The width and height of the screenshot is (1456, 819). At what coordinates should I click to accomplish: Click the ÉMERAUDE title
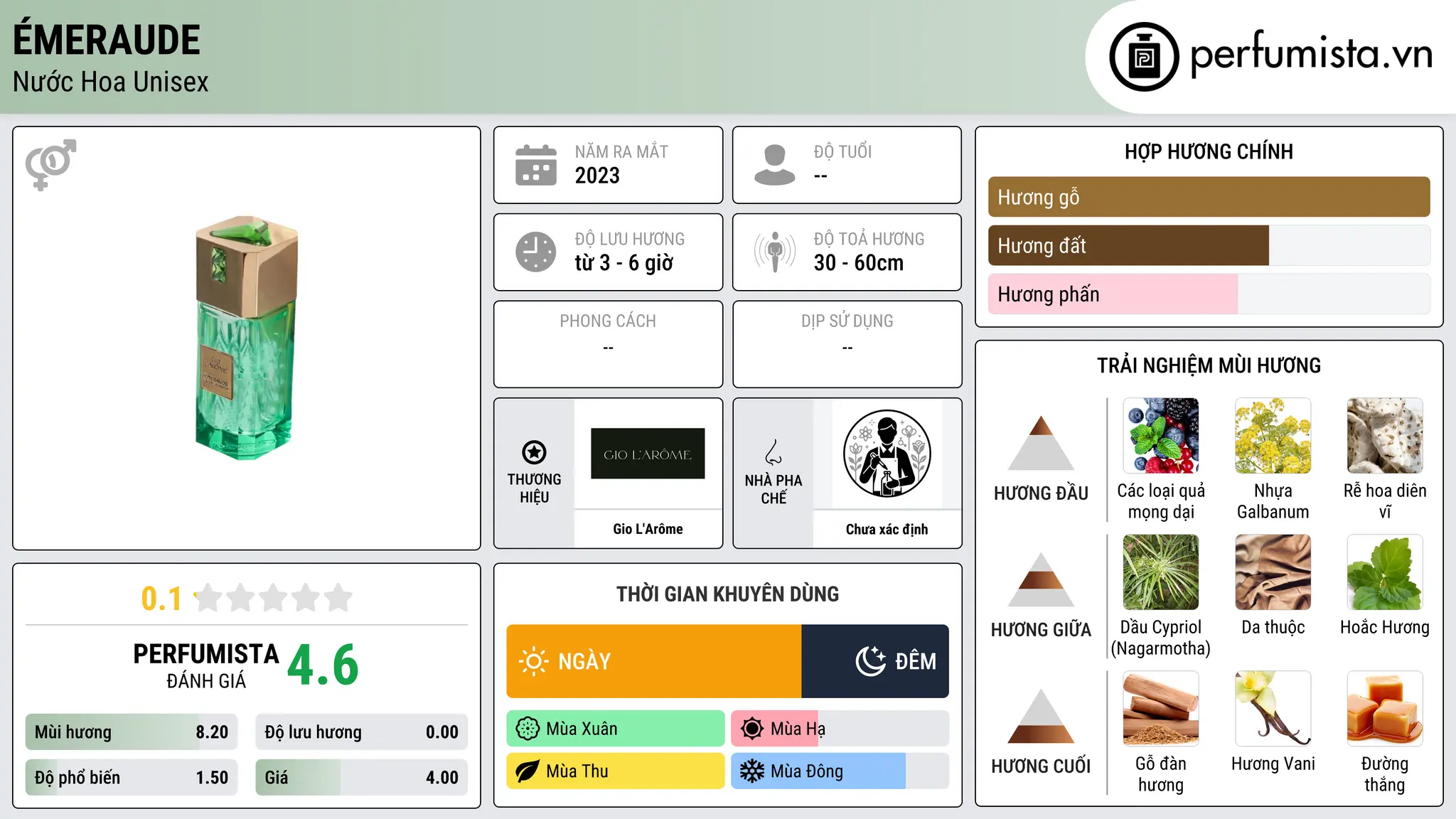(107, 40)
